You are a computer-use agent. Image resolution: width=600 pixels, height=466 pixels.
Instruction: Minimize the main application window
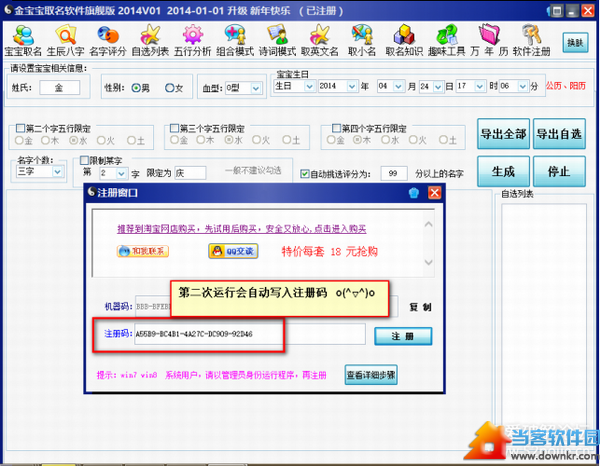click(x=572, y=11)
